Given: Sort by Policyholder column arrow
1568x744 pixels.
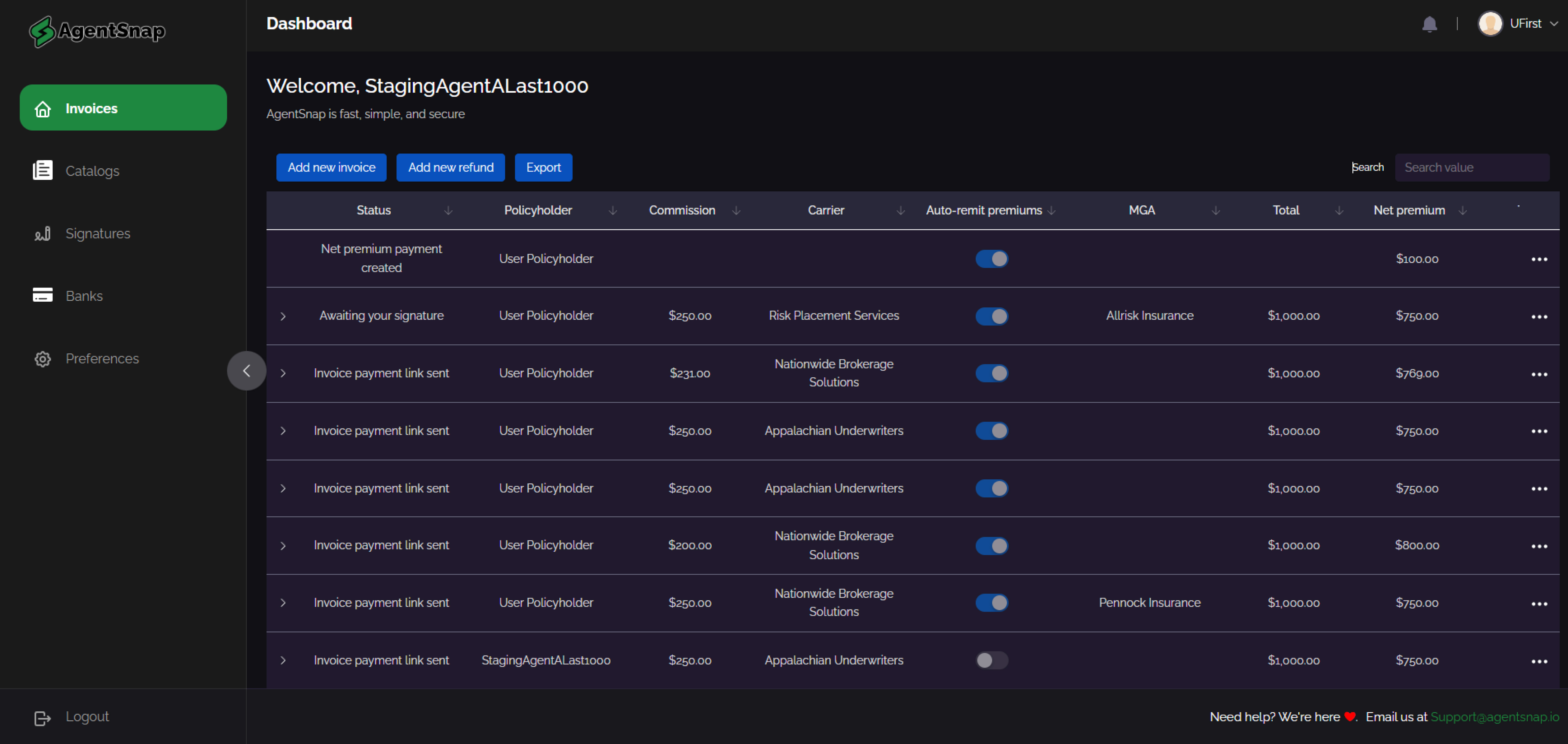Looking at the screenshot, I should click(x=613, y=211).
